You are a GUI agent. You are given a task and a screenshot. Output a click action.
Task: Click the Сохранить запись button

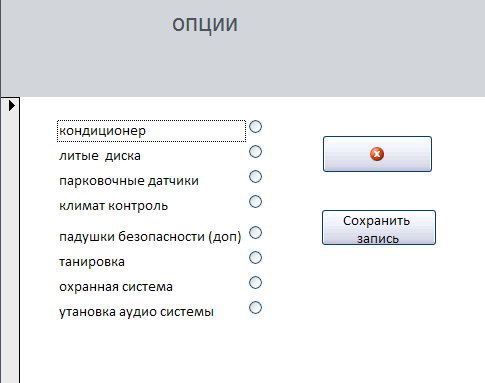click(x=379, y=228)
